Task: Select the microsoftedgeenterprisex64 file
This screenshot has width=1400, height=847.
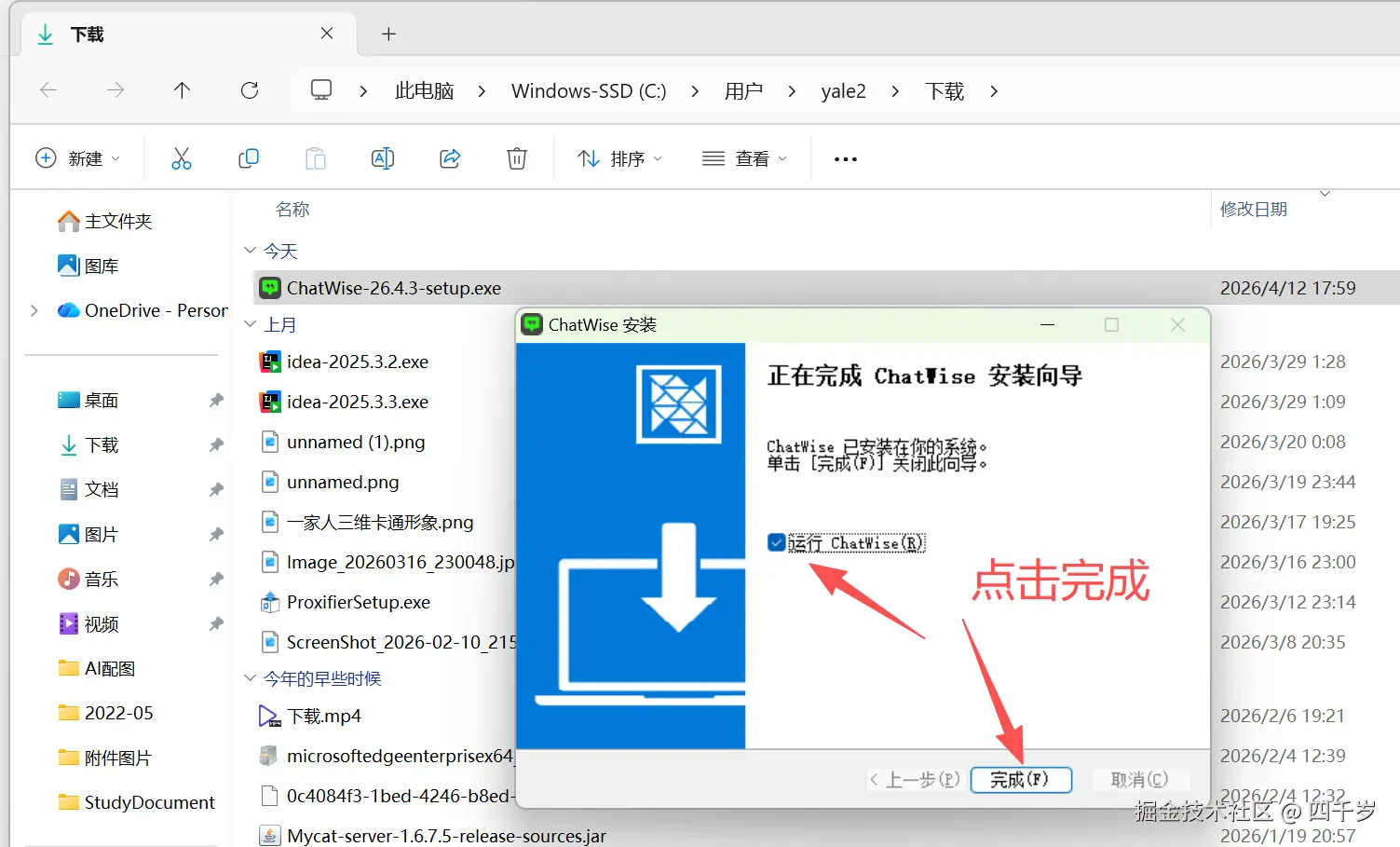Action: pyautogui.click(x=400, y=756)
